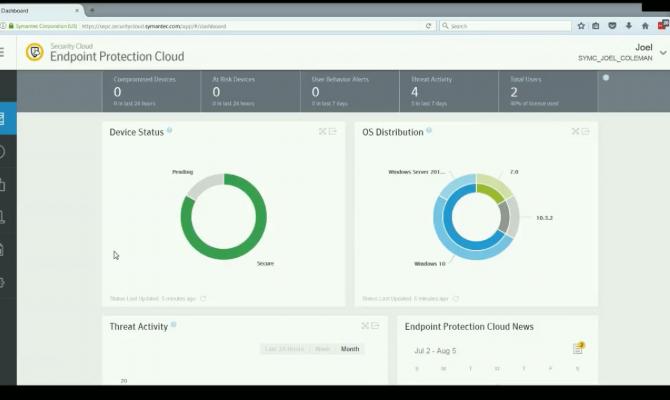Switch to the Dashboard browser tab
The height and width of the screenshot is (400, 670).
38,10
